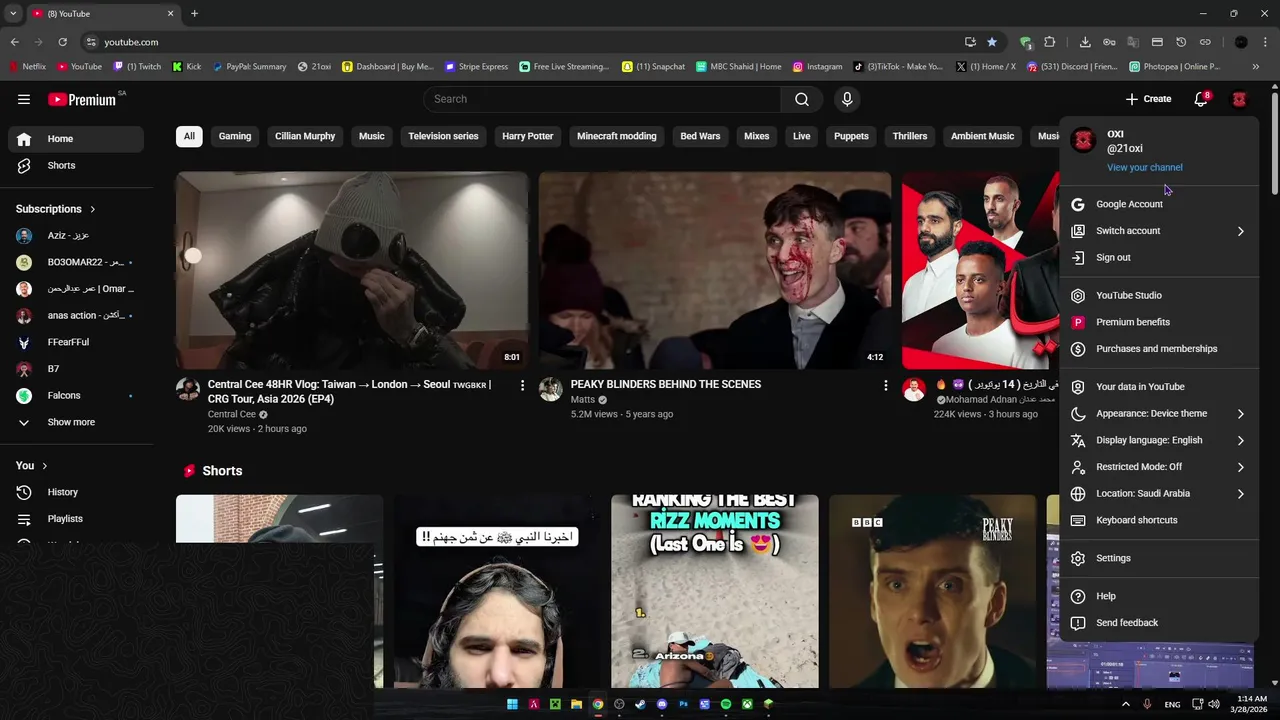The image size is (1280, 720).
Task: Open Keyboard shortcuts menu item
Action: (x=1158, y=520)
